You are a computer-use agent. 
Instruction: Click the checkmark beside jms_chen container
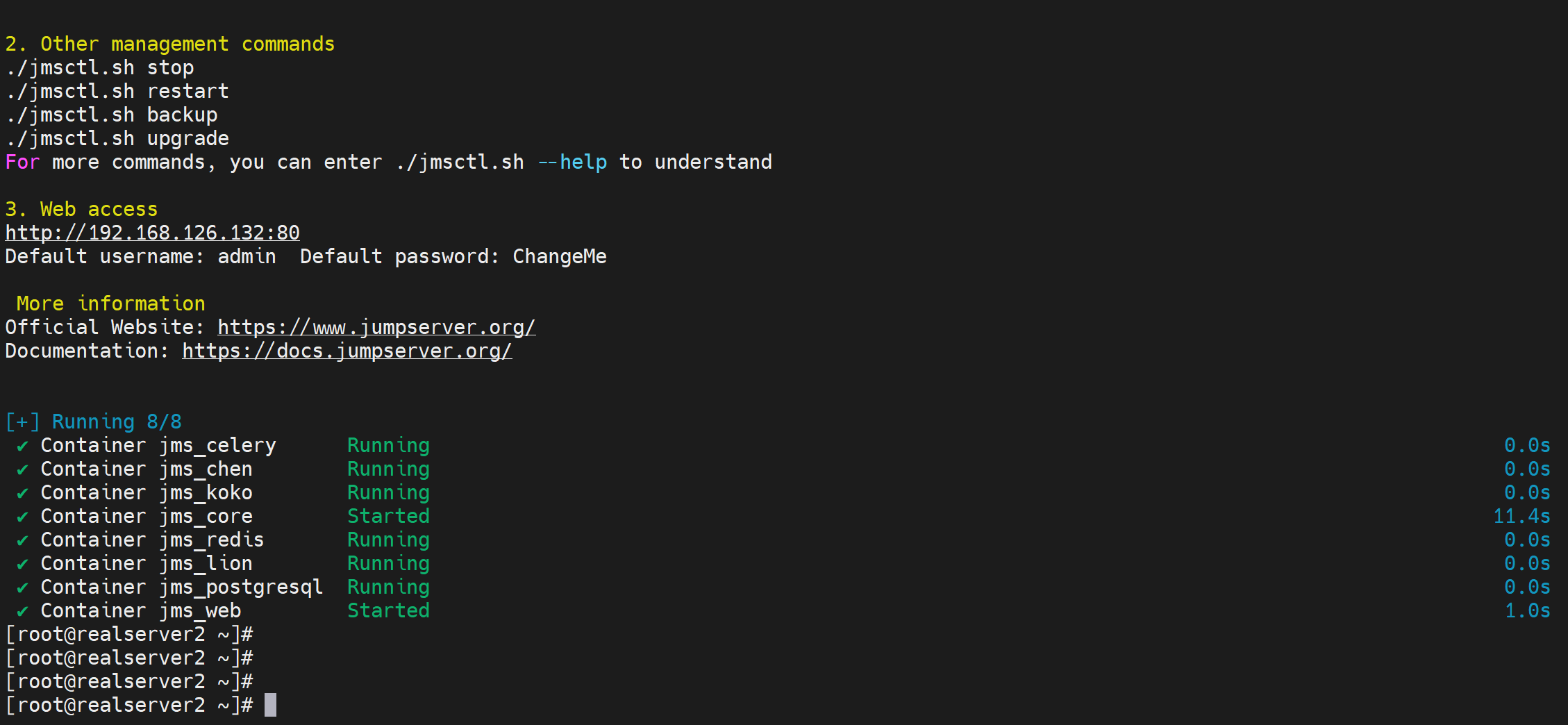pos(23,469)
